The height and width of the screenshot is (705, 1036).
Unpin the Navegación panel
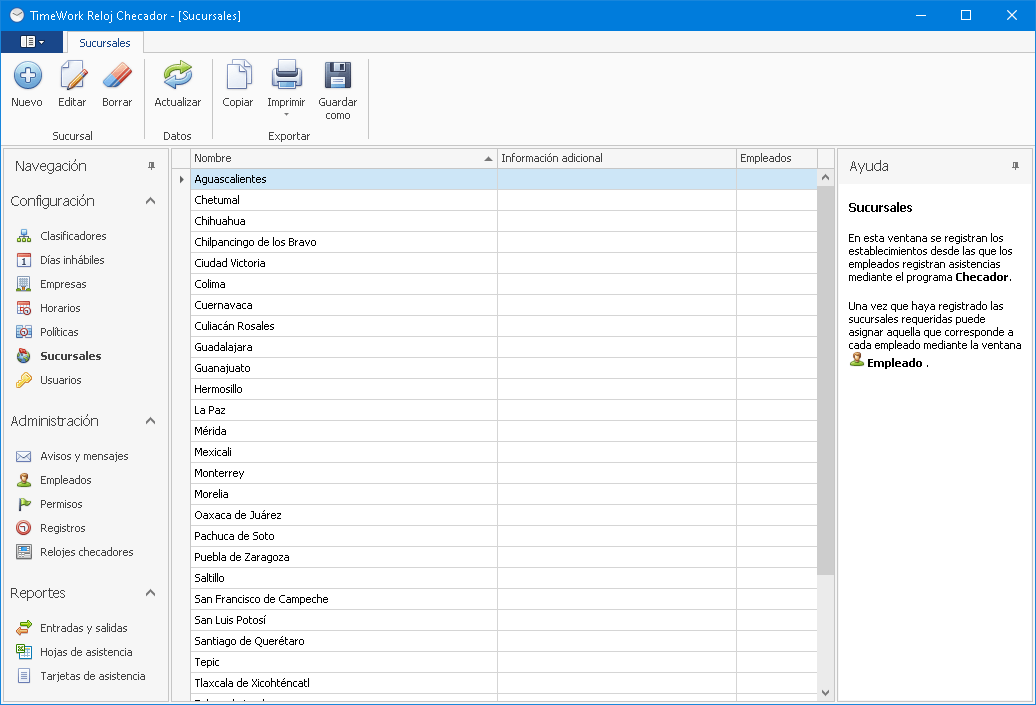click(x=152, y=166)
